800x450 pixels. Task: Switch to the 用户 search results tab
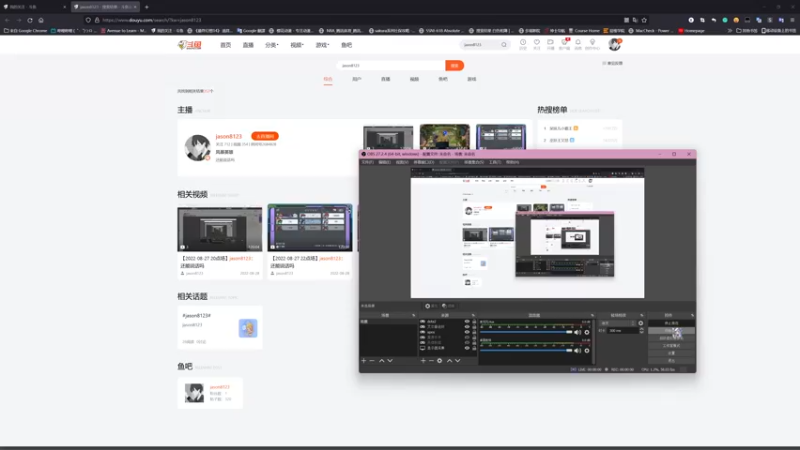pyautogui.click(x=357, y=79)
